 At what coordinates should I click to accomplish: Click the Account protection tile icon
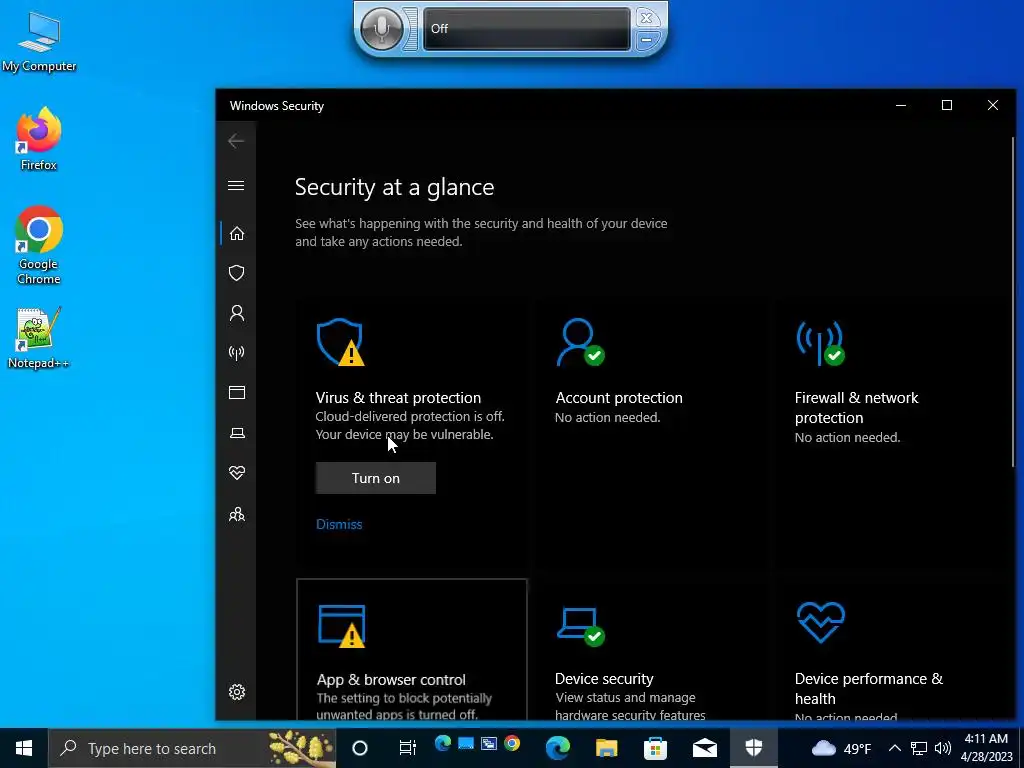pyautogui.click(x=580, y=342)
